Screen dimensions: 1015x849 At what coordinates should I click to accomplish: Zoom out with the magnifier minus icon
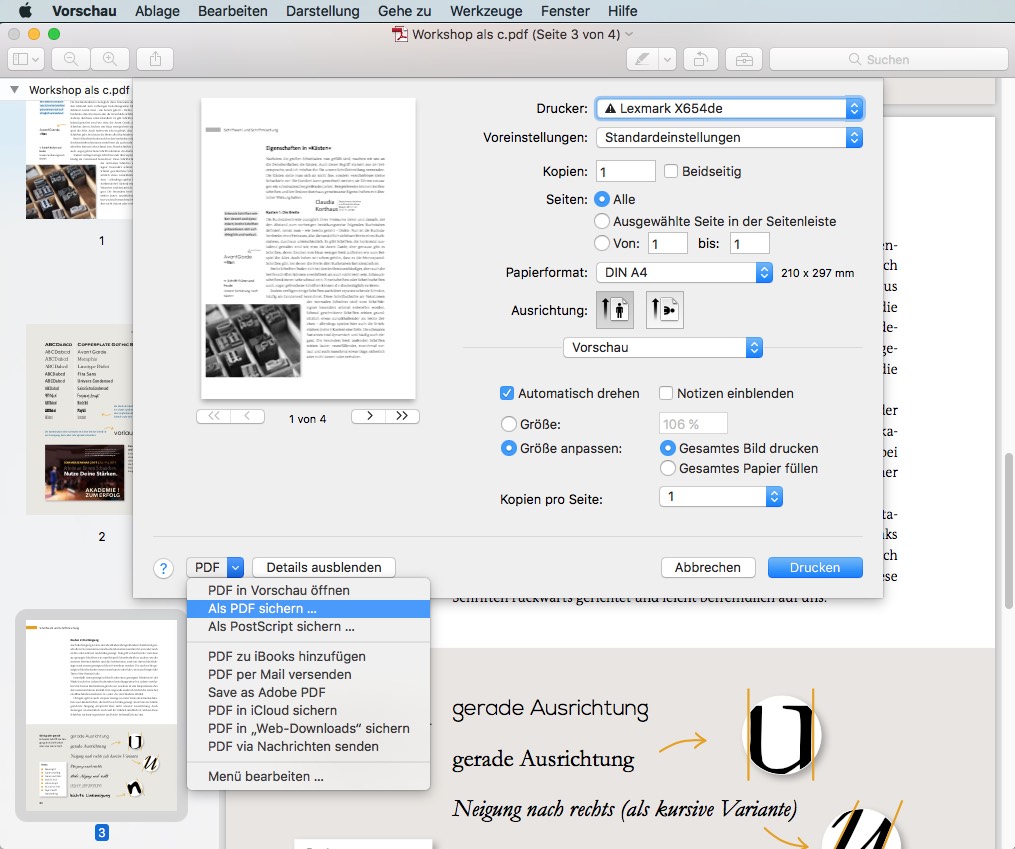tap(71, 59)
